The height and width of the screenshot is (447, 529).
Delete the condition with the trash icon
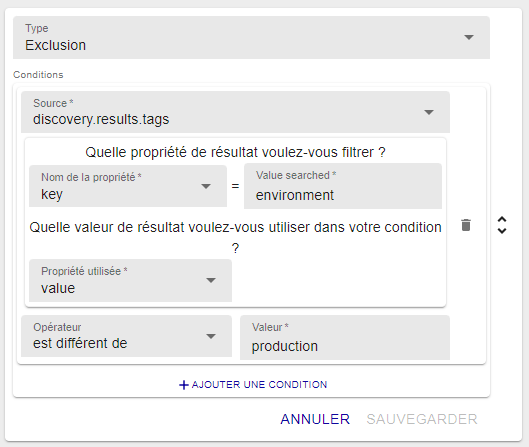[x=466, y=225]
